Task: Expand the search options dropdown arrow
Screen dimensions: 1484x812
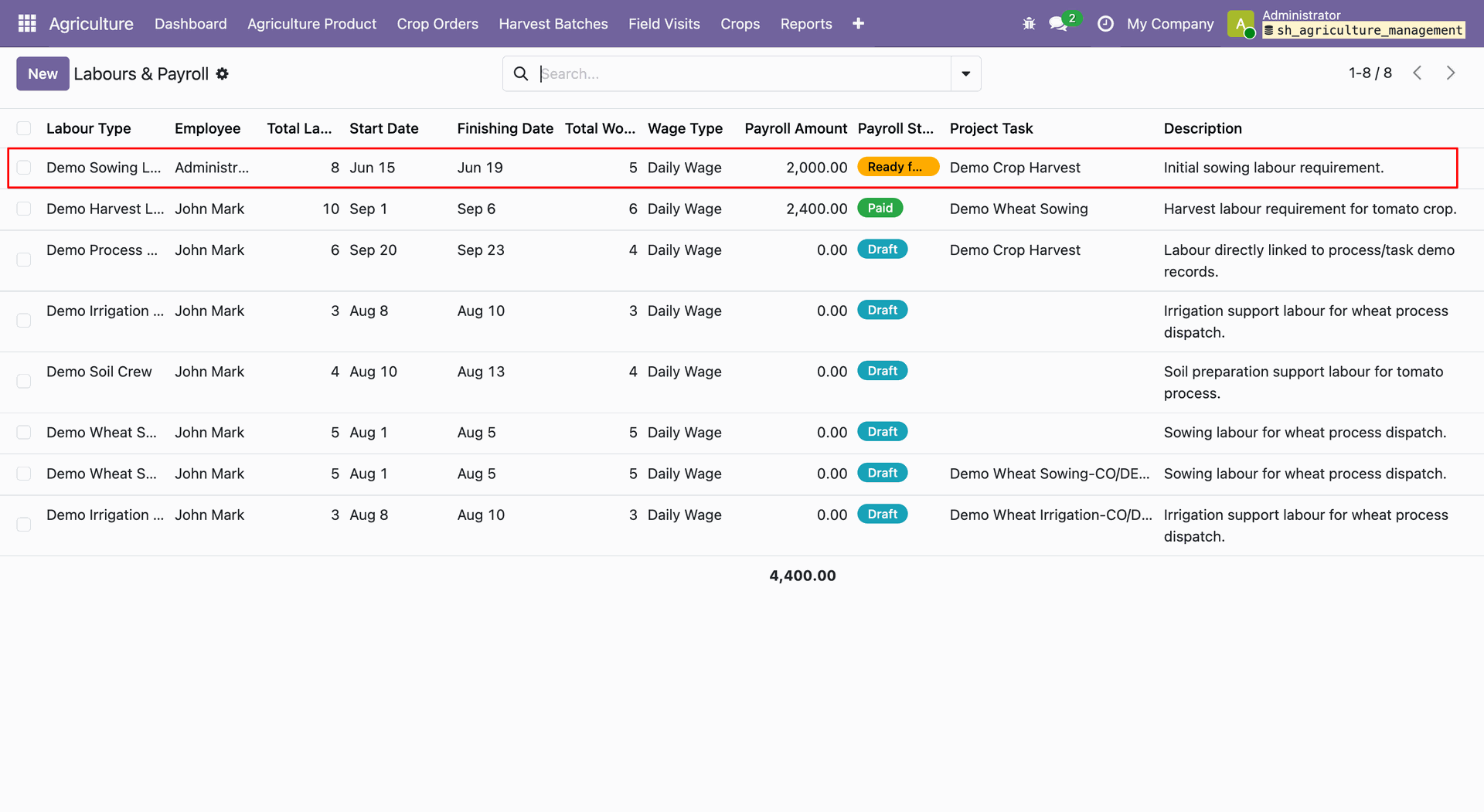Action: 965,73
